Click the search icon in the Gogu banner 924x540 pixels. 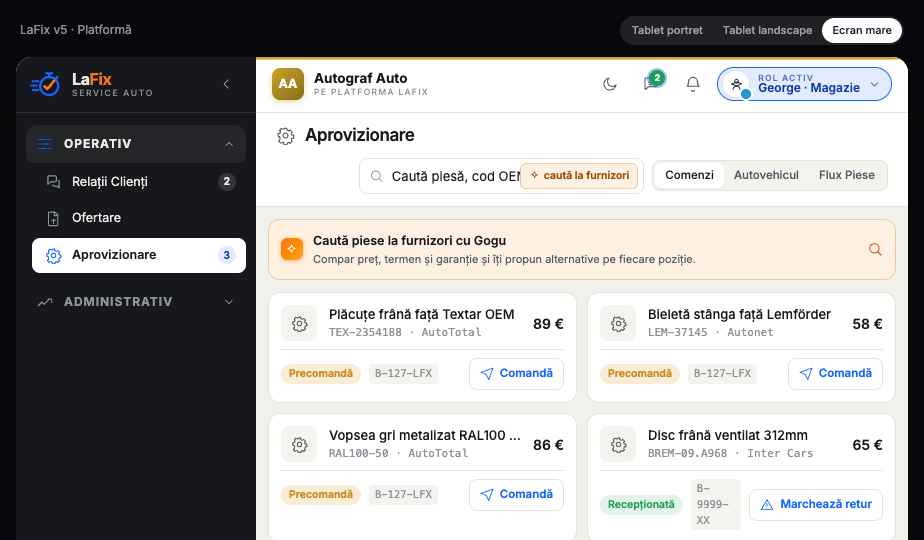875,249
